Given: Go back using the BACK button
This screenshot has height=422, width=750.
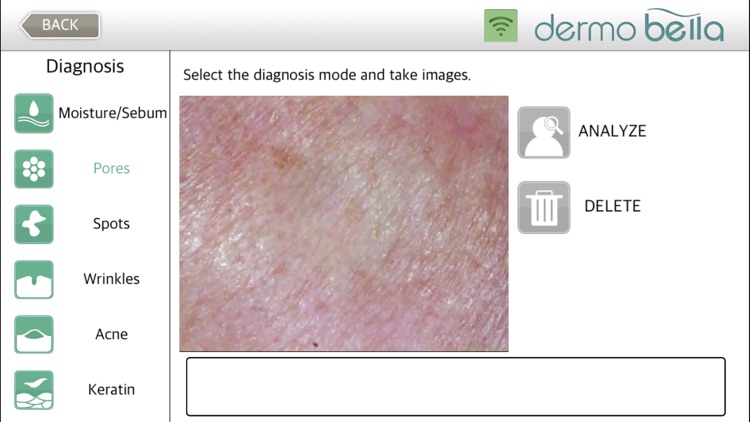Looking at the screenshot, I should point(60,25).
